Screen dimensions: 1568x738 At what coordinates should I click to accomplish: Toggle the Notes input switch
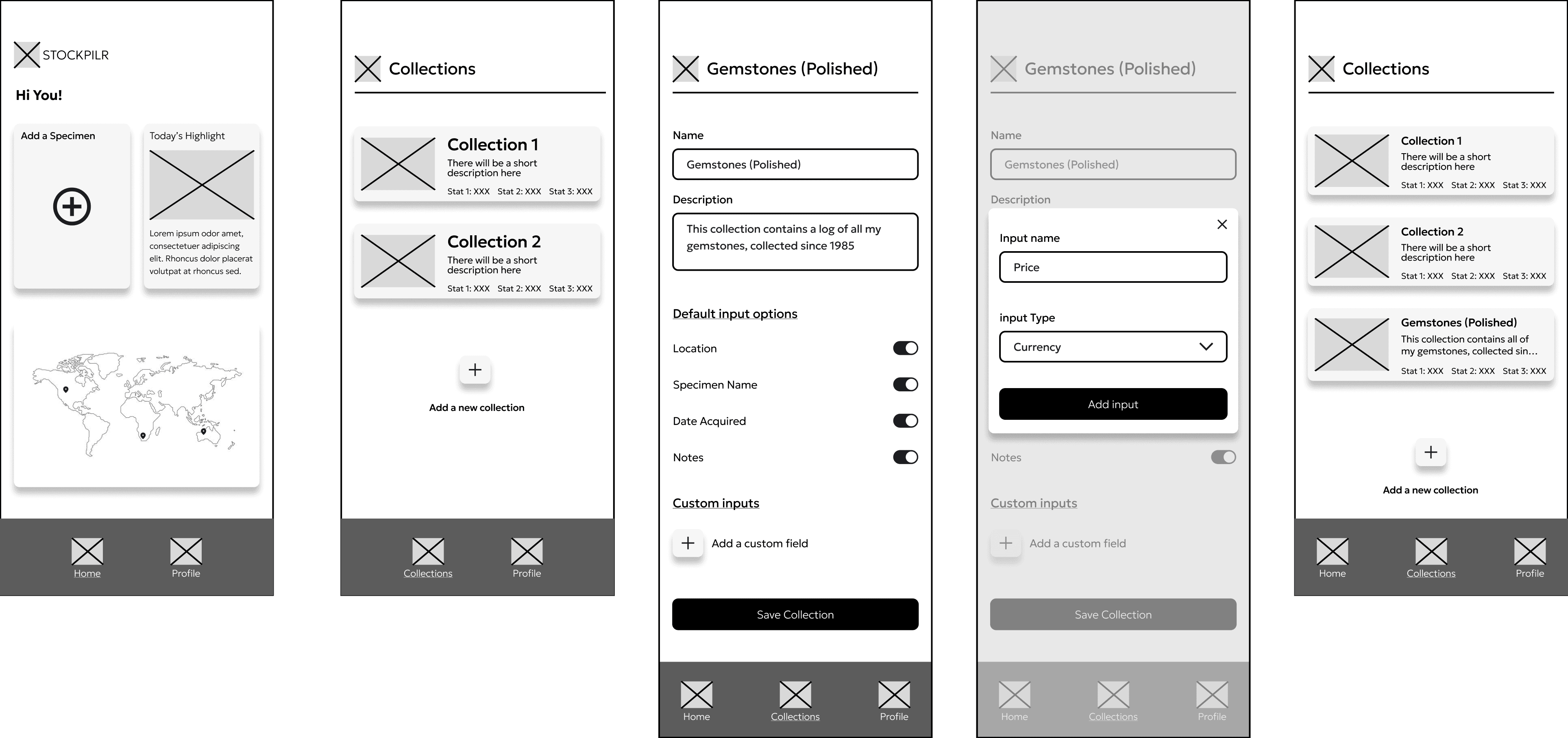click(905, 458)
